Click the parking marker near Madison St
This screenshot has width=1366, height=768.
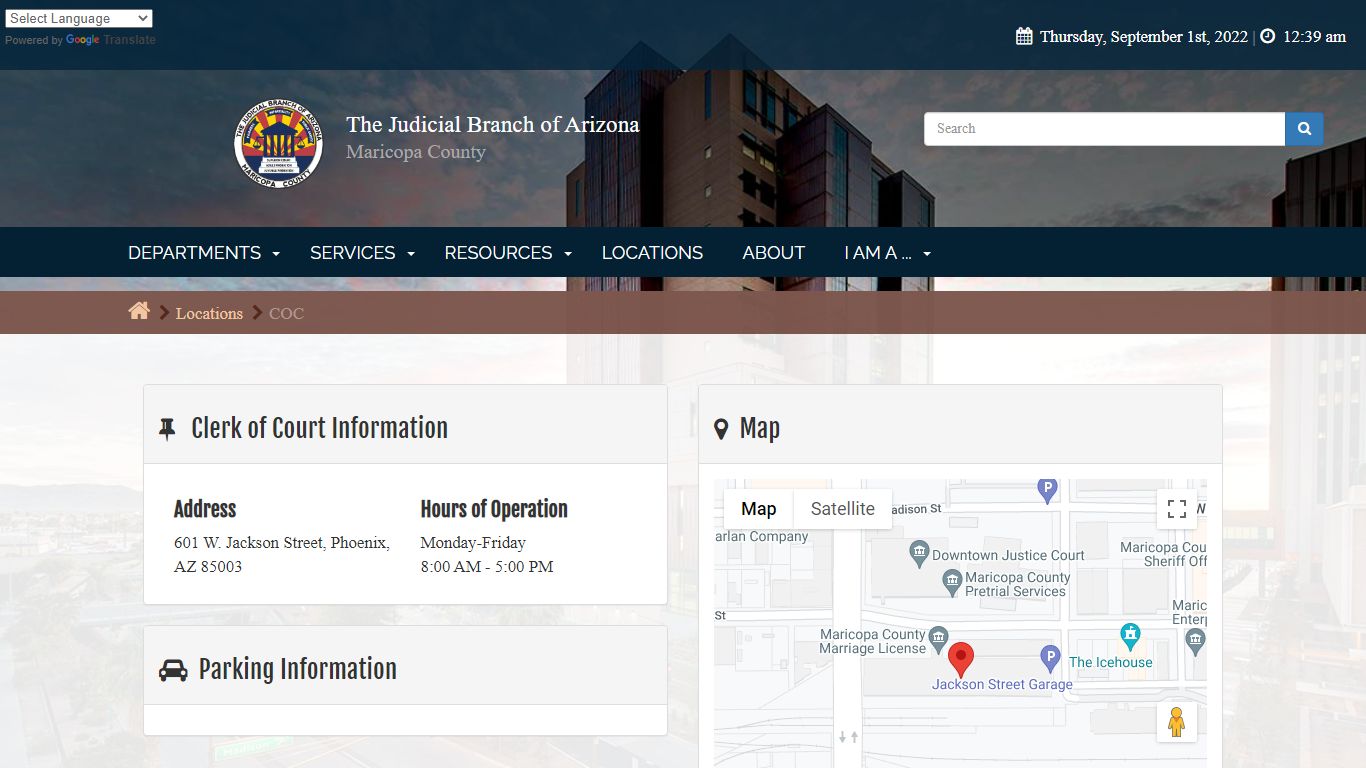tap(1047, 490)
